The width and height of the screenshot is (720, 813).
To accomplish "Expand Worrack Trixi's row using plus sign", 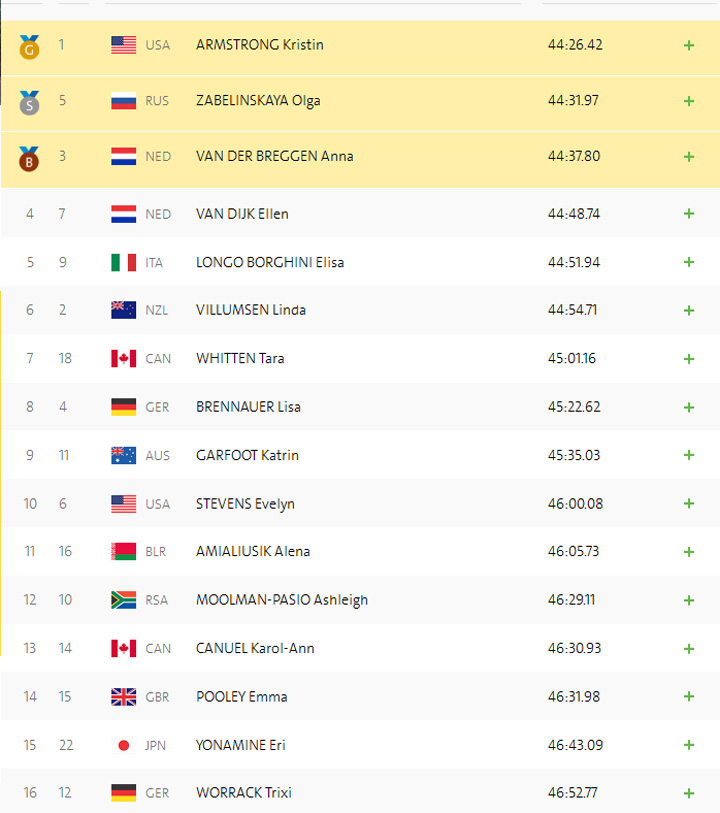I will point(688,793).
